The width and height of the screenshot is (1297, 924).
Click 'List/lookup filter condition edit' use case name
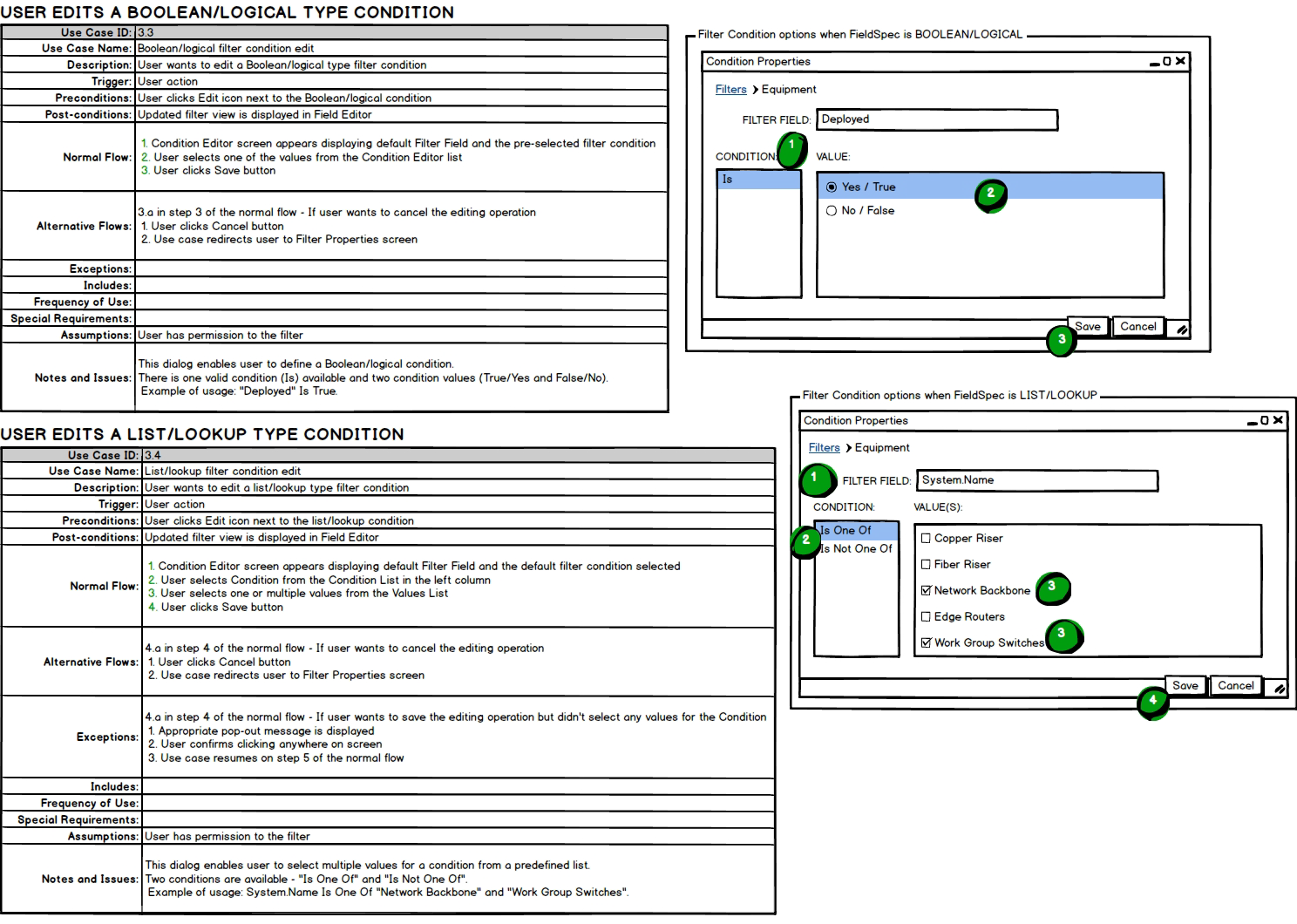[x=222, y=471]
